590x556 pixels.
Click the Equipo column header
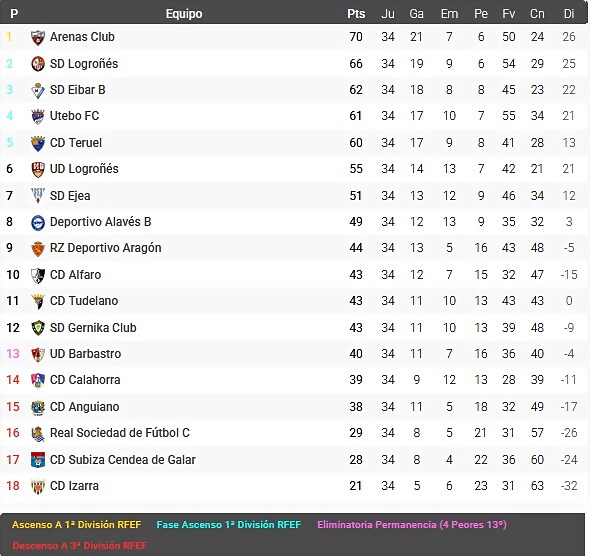(184, 14)
